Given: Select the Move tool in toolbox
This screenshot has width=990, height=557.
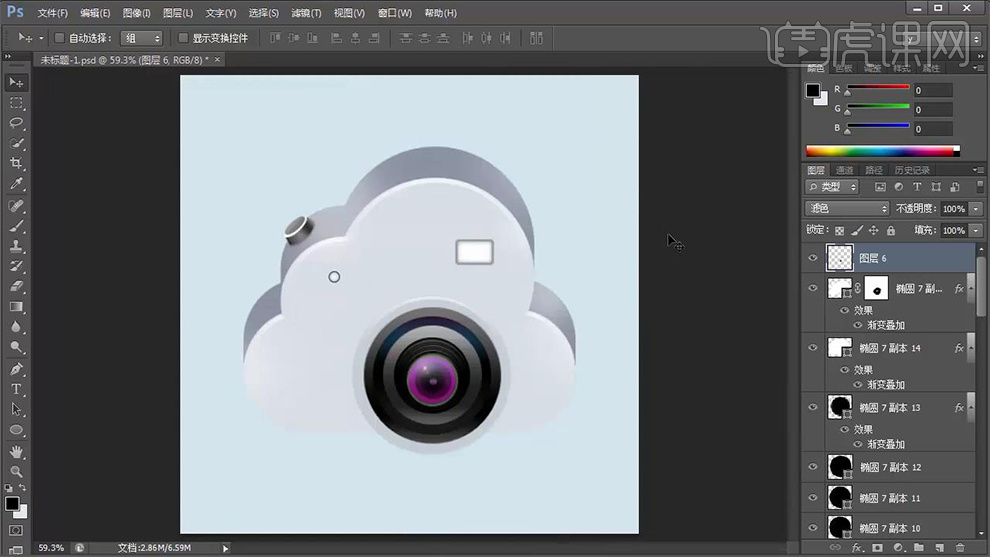Looking at the screenshot, I should point(16,83).
